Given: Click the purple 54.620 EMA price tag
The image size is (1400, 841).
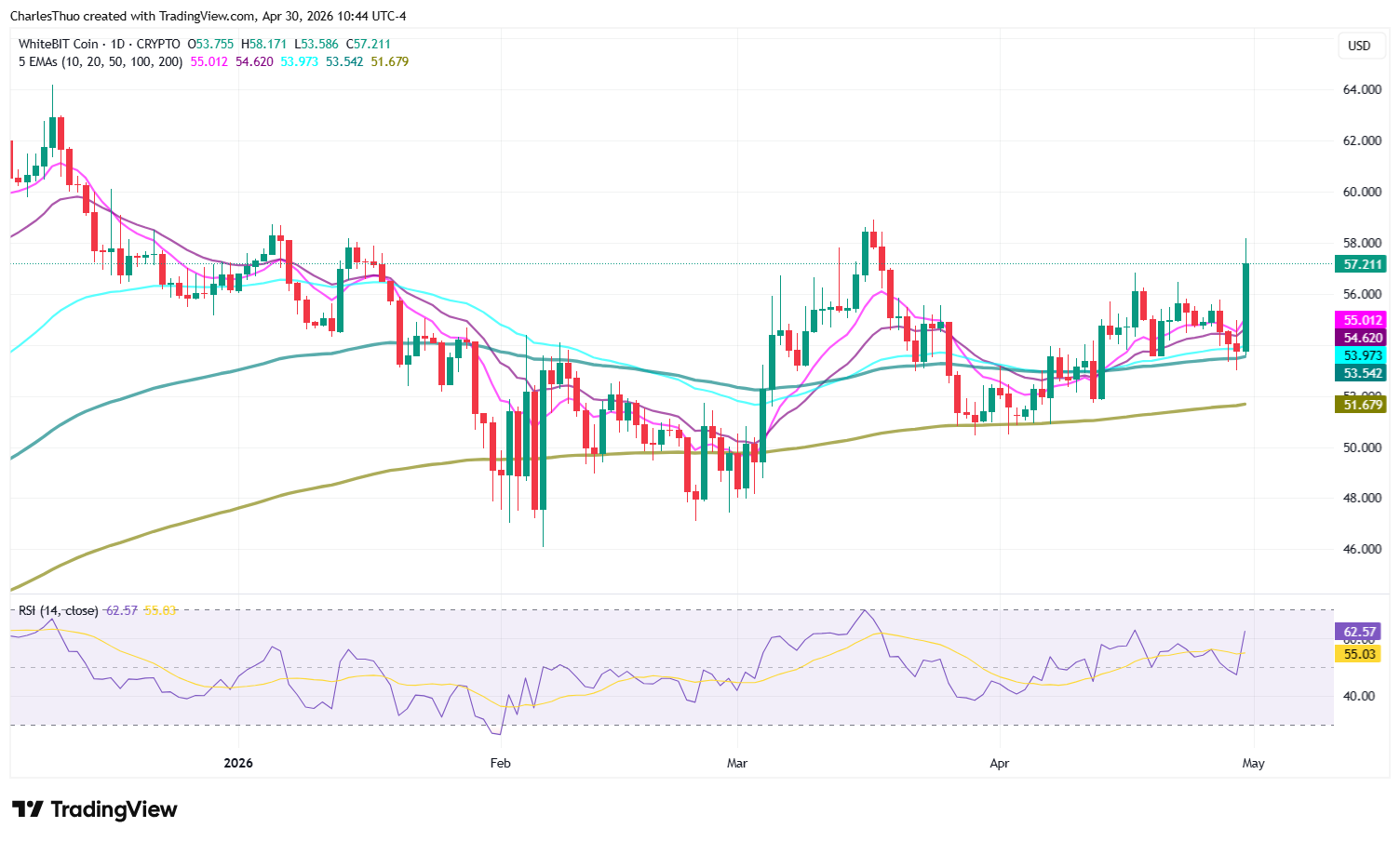Looking at the screenshot, I should coord(1363,338).
